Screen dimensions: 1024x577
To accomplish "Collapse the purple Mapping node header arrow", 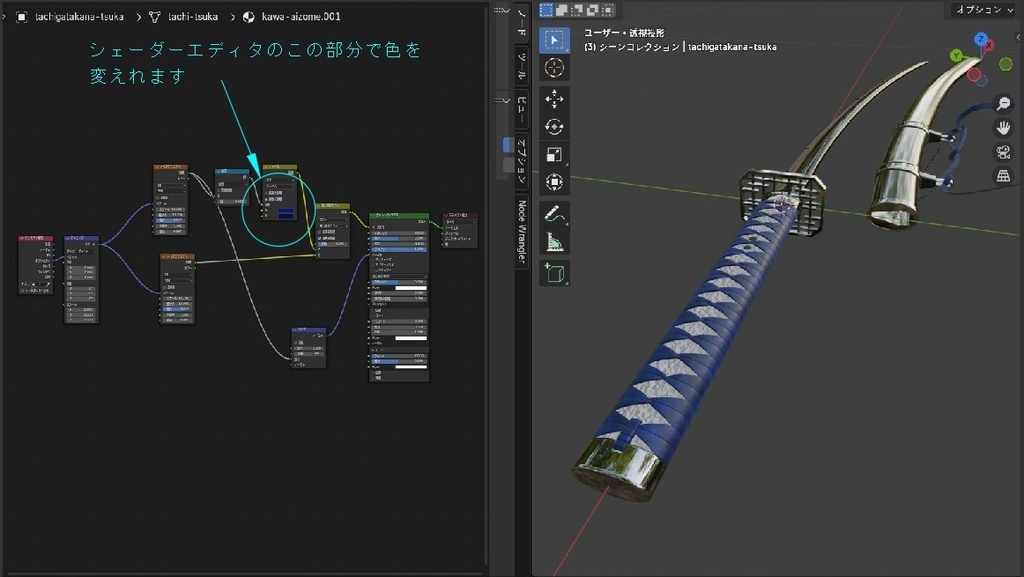I will click(68, 239).
